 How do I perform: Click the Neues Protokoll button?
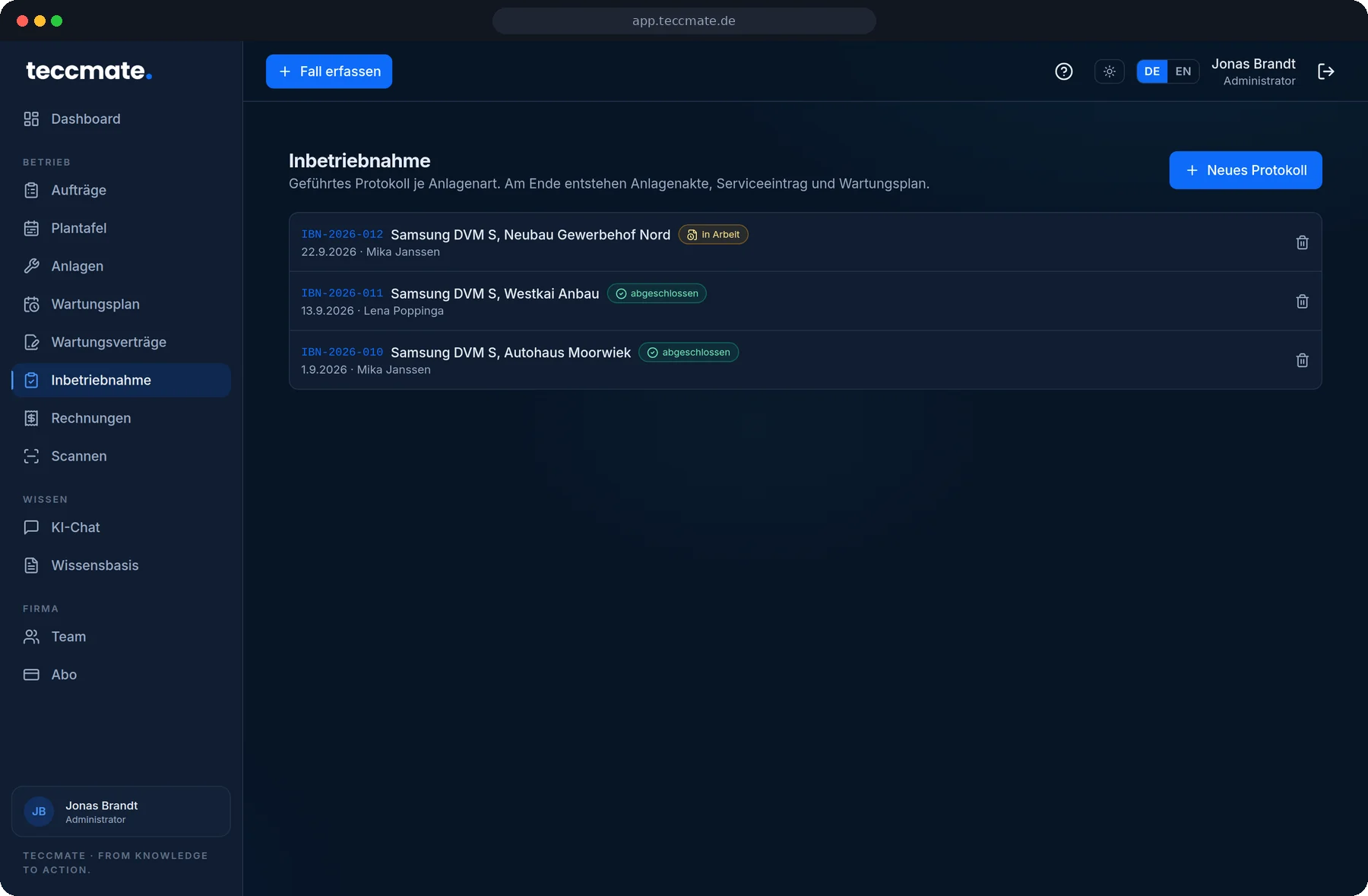(1246, 170)
